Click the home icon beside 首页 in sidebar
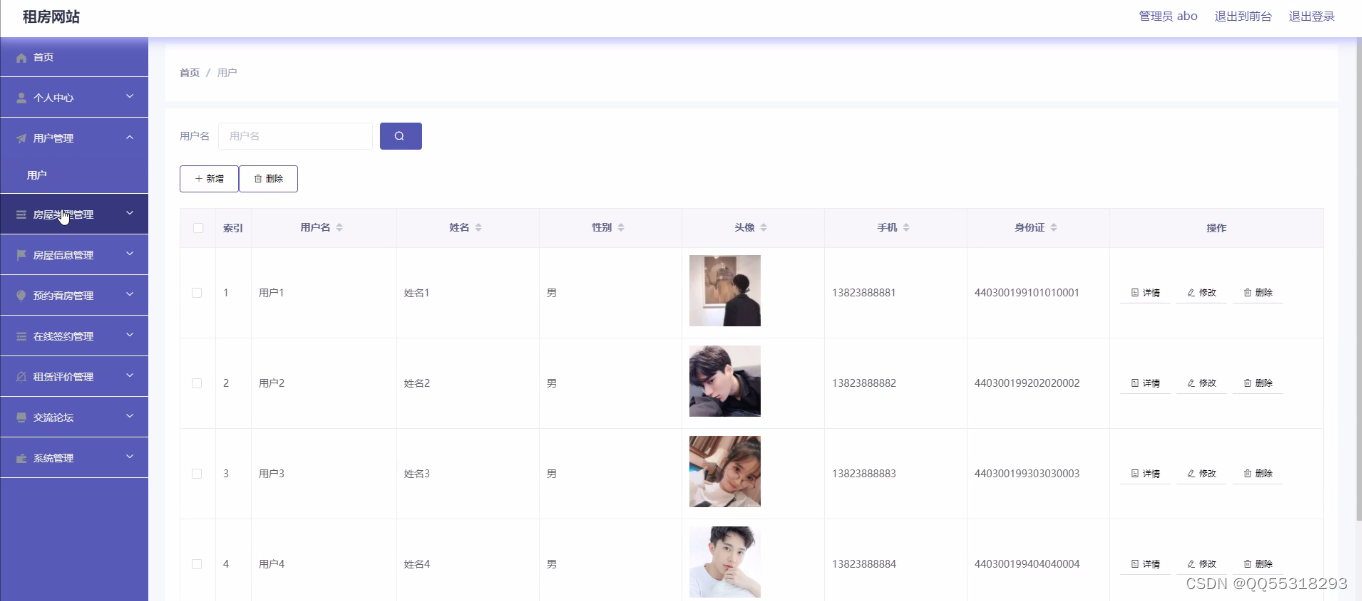 tap(21, 58)
